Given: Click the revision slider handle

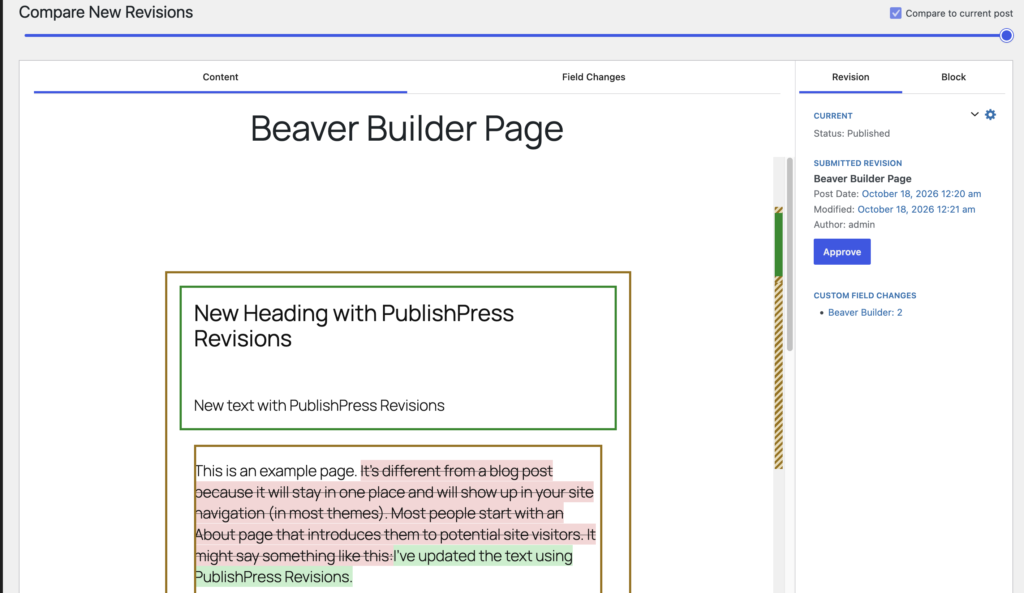Looking at the screenshot, I should pos(1006,35).
